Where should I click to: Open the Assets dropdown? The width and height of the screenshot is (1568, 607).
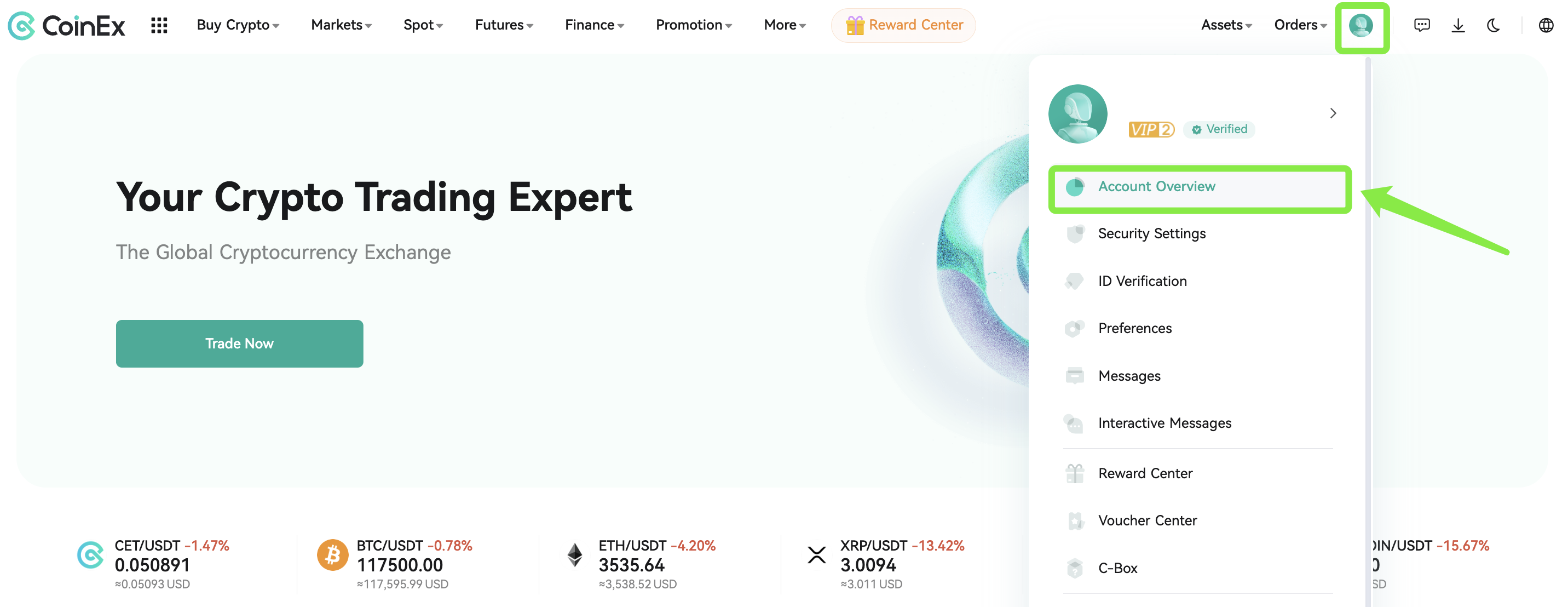point(1226,25)
